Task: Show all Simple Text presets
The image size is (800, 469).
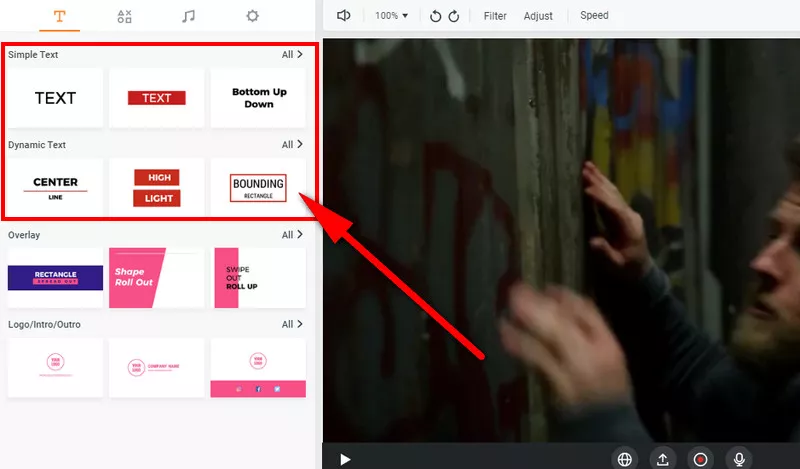Action: point(292,54)
